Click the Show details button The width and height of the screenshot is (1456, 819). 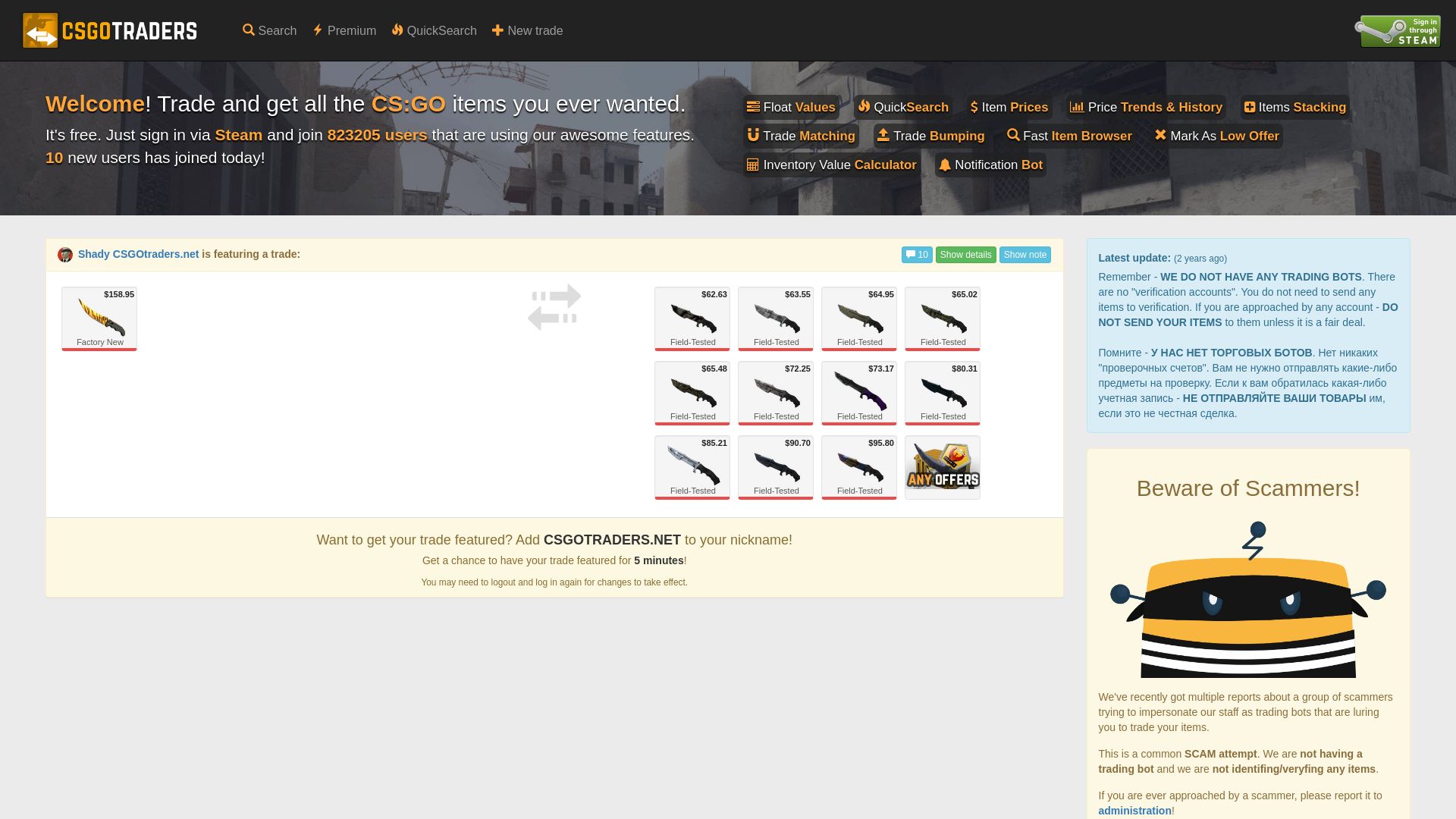[x=965, y=255]
